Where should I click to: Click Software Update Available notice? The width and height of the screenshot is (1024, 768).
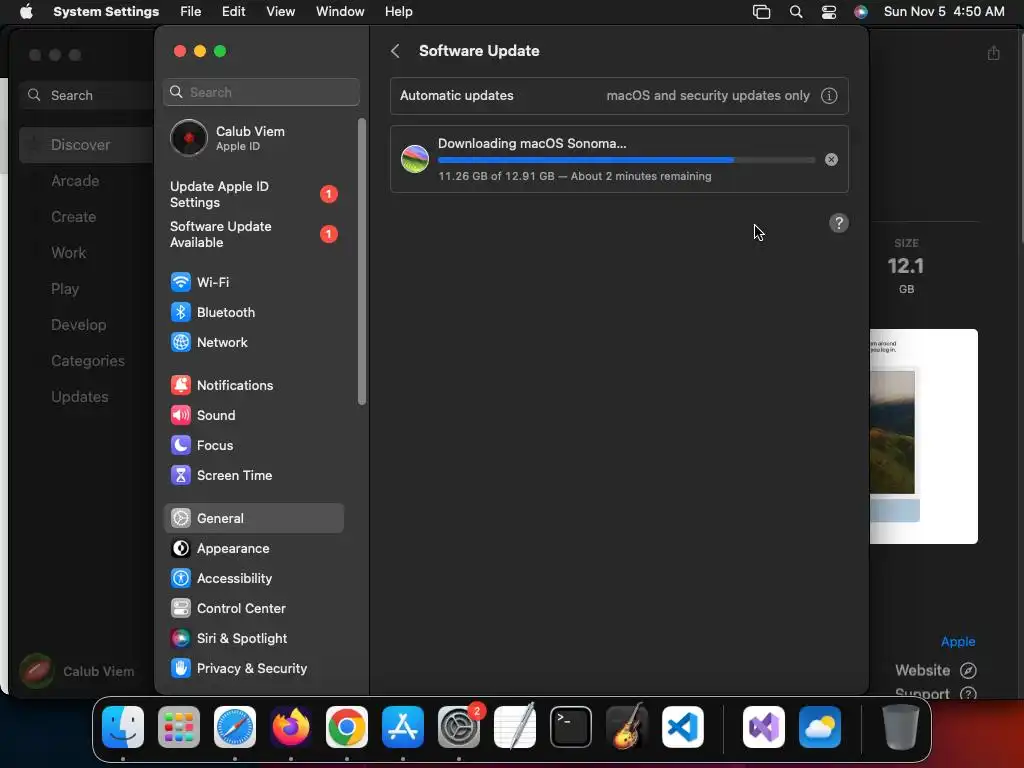pyautogui.click(x=253, y=234)
